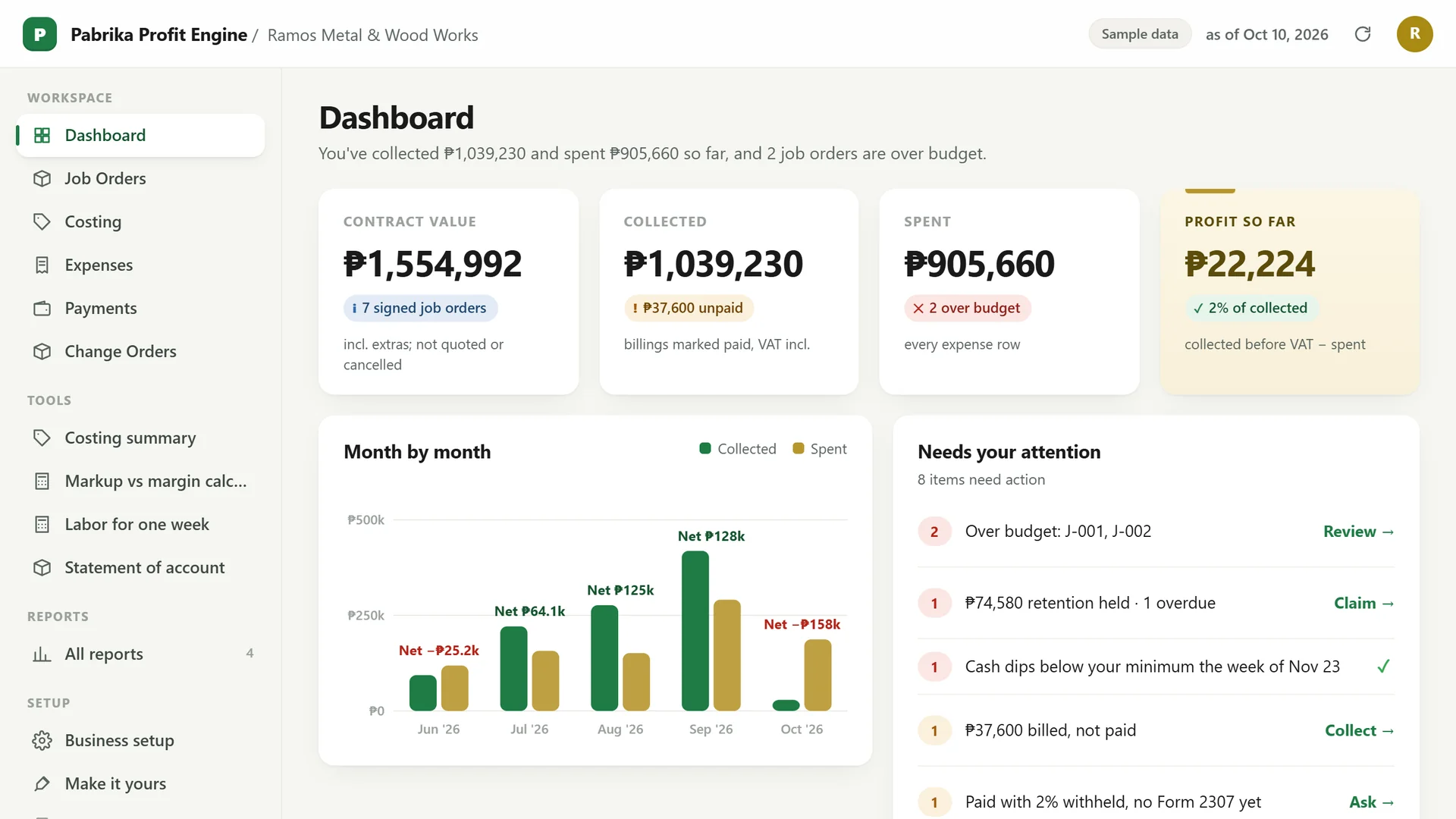
Task: Click the Sep '26 green collected bar
Action: (695, 631)
